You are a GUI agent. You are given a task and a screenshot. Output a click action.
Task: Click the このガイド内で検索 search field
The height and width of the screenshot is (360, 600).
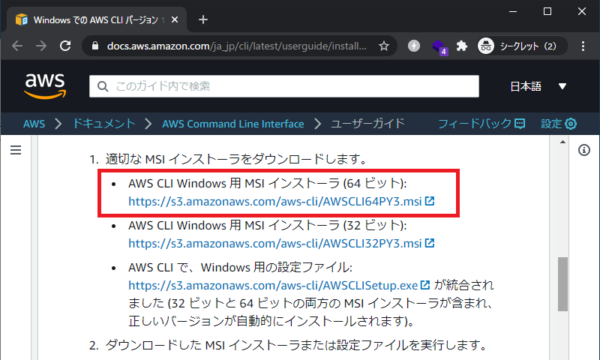[x=284, y=86]
